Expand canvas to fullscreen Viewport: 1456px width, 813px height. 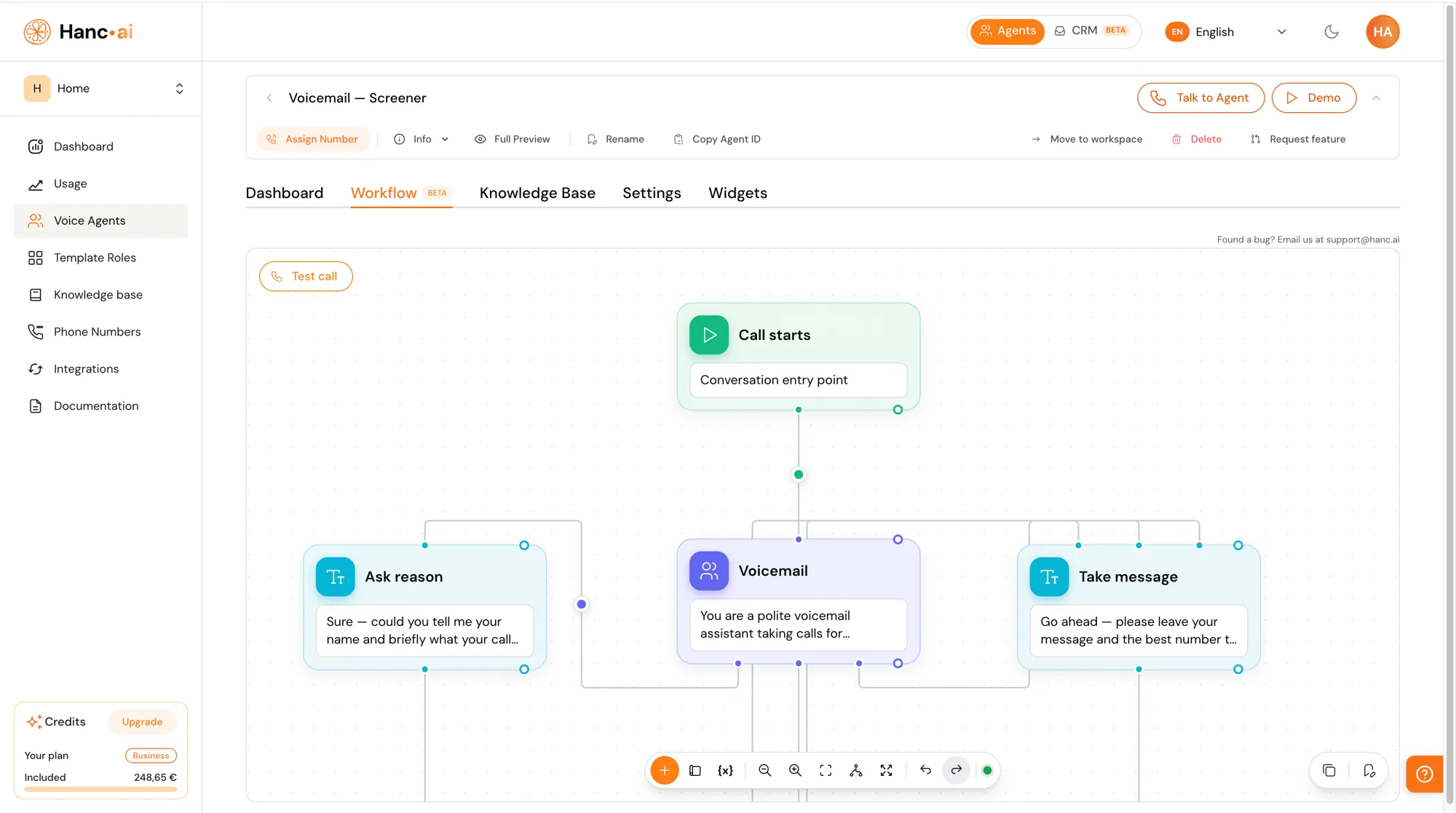click(x=886, y=770)
